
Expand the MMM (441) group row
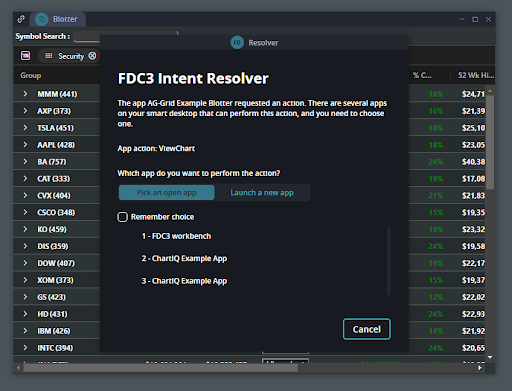25,94
